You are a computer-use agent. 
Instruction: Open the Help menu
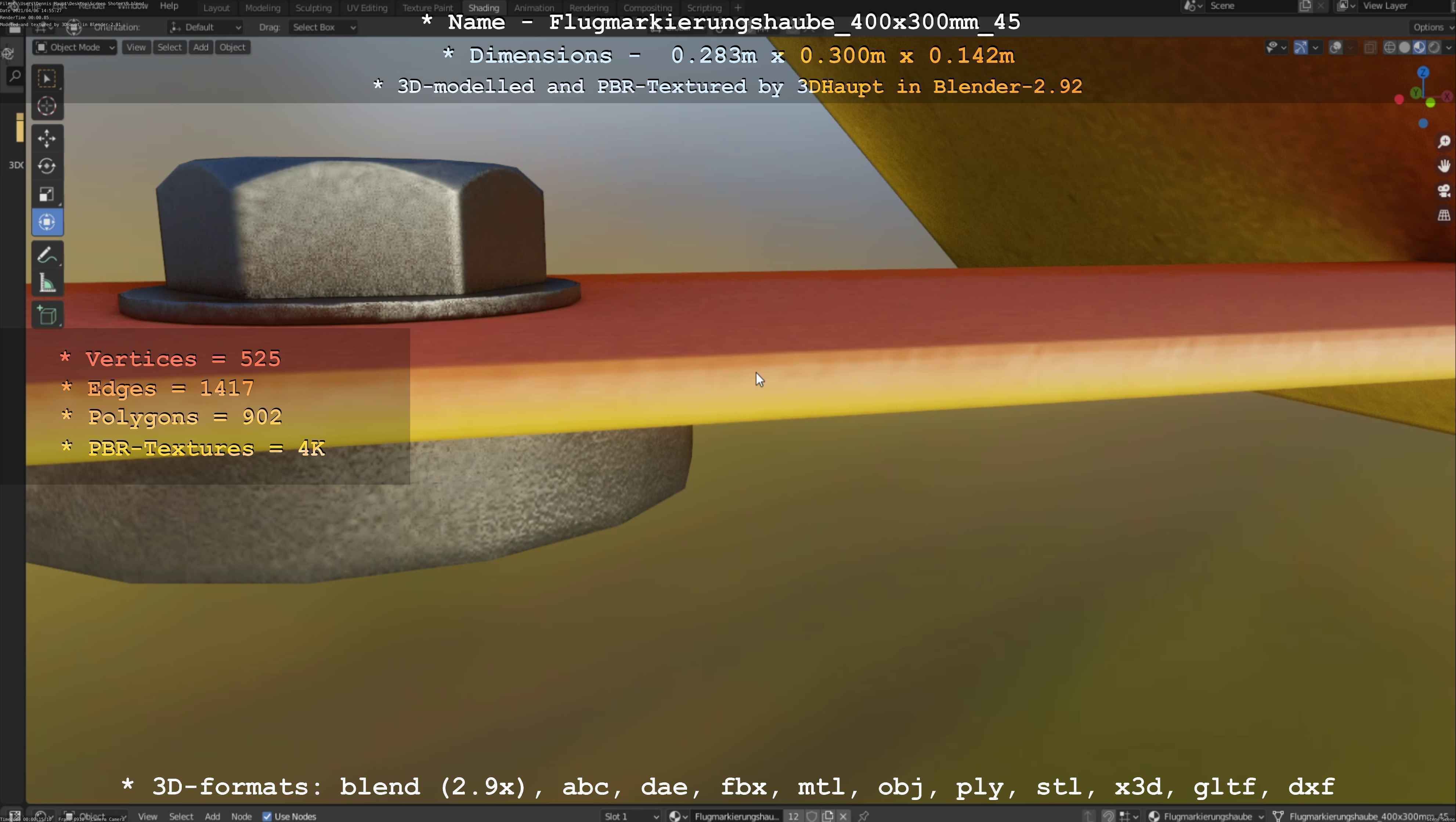(x=169, y=6)
